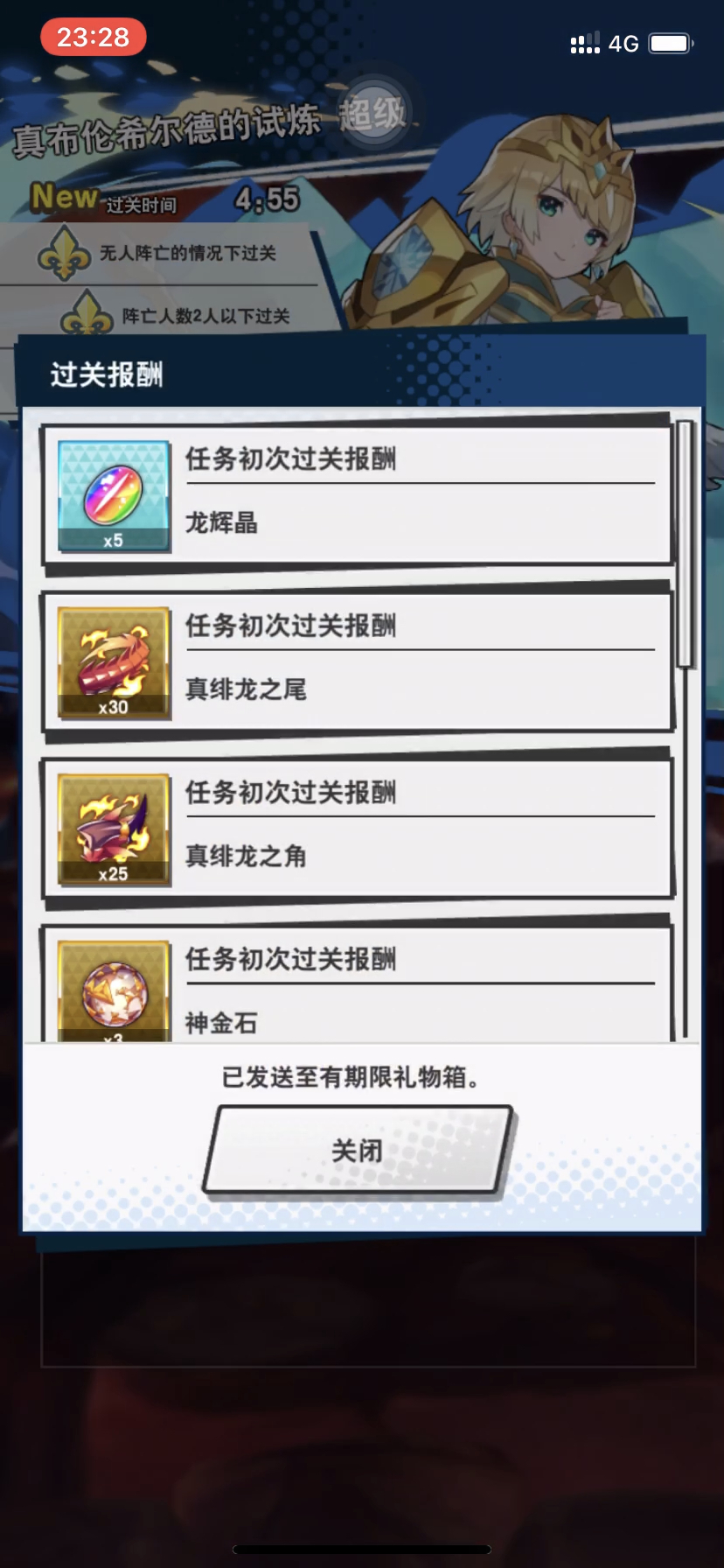The image size is (724, 1568).
Task: Select the 神金石 reward row
Action: tap(359, 983)
